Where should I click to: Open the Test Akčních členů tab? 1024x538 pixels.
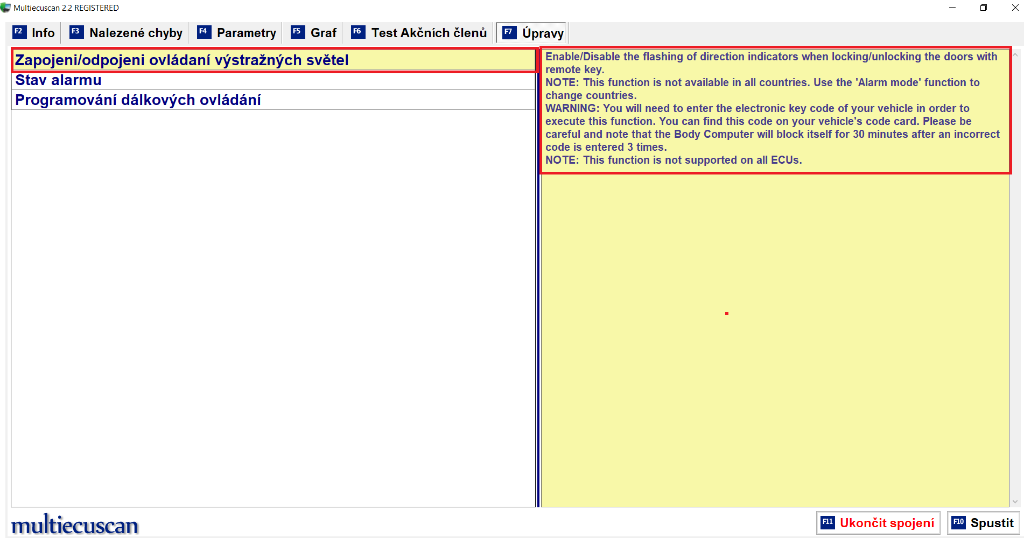pos(428,33)
